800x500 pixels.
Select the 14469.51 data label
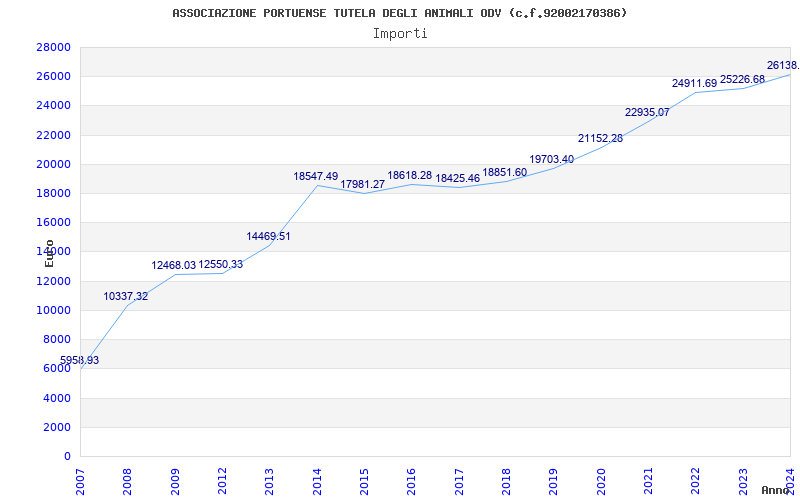pos(268,236)
